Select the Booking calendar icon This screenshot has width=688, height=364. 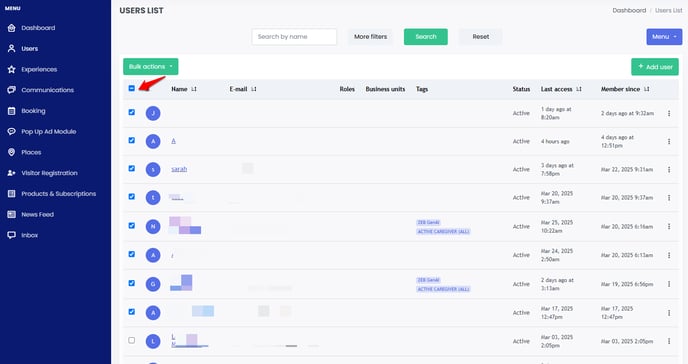pos(11,111)
